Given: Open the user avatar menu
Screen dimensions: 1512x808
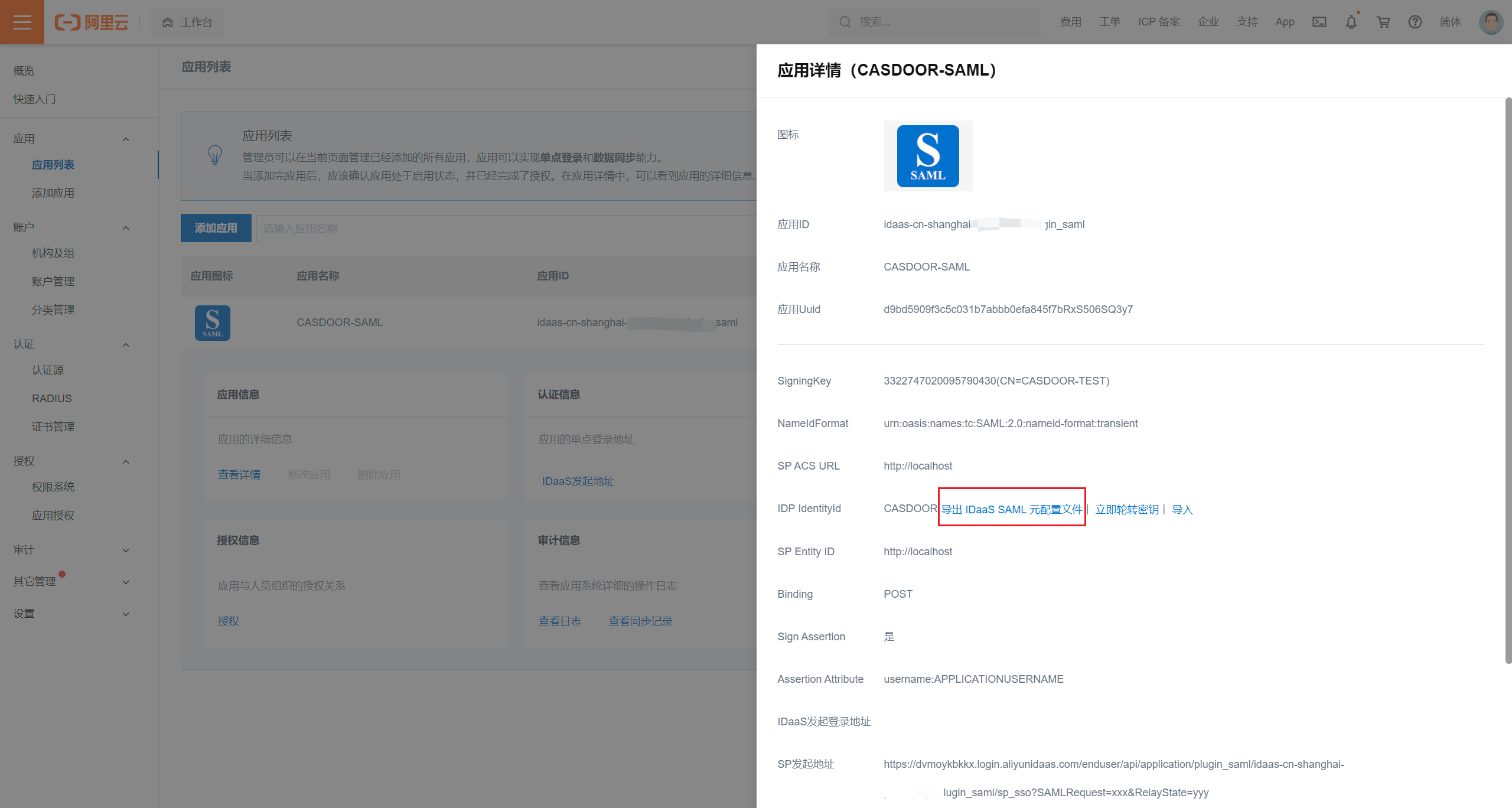Looking at the screenshot, I should coord(1491,22).
